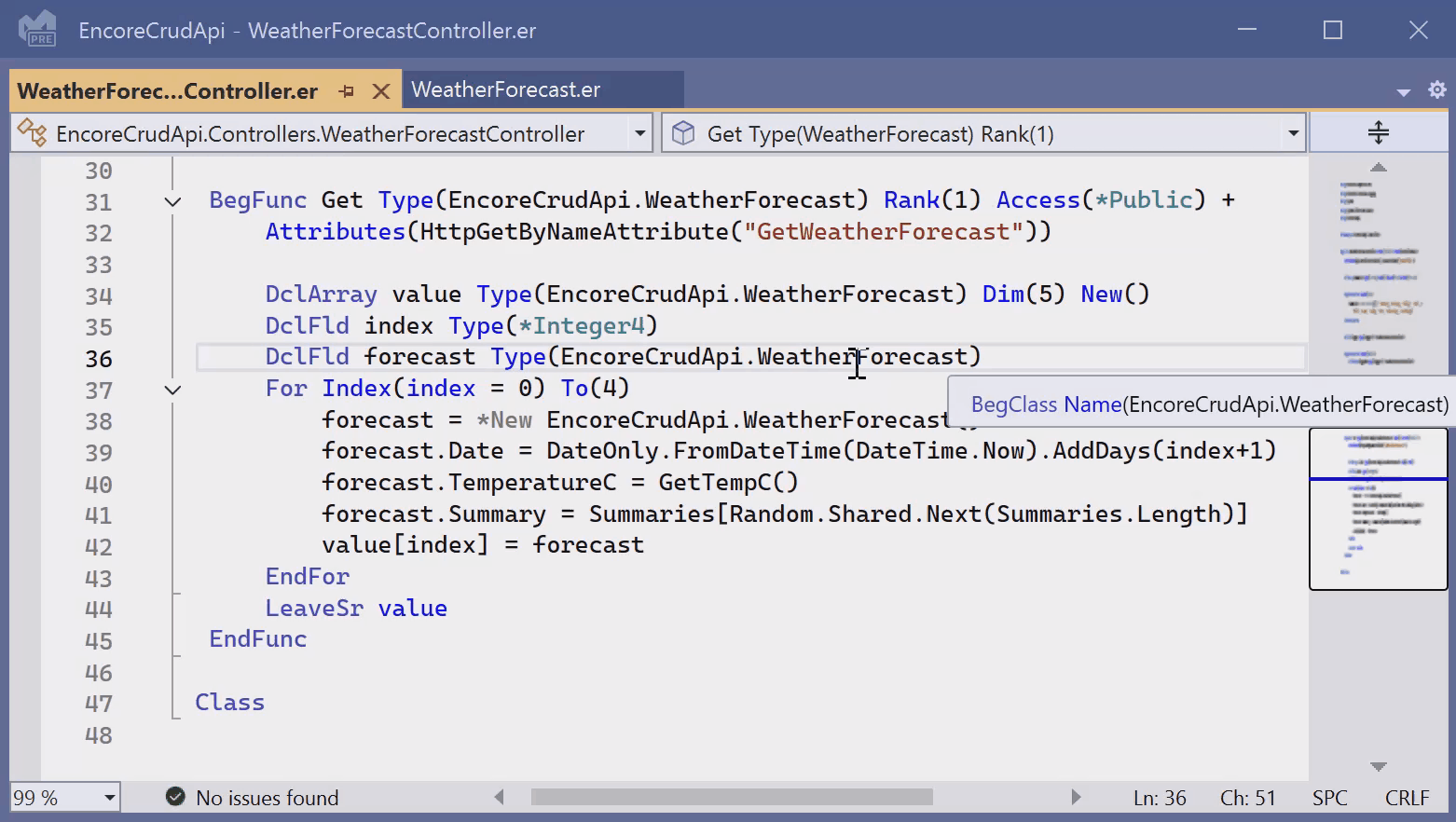Viewport: 1456px width, 822px height.
Task: Click the "GetWeatherForecast" string literal
Action: [883, 231]
